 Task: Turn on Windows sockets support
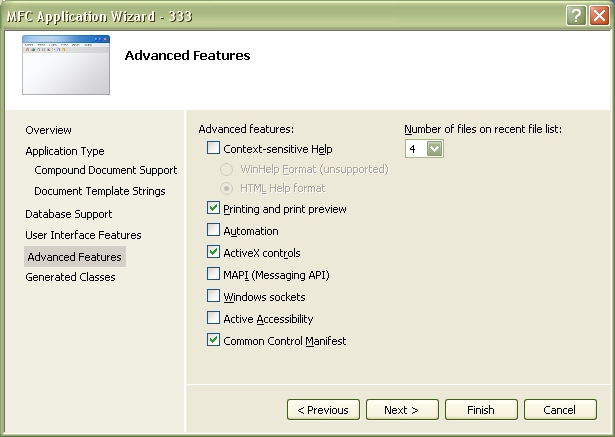pos(213,296)
